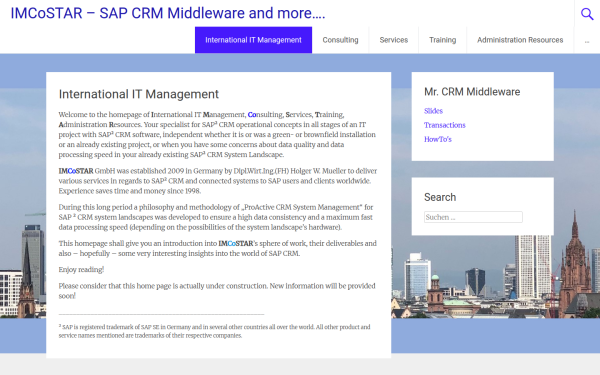Select the 'Please consider that this home page' notice
Viewport: 600px width, 375px height.
coord(217,291)
